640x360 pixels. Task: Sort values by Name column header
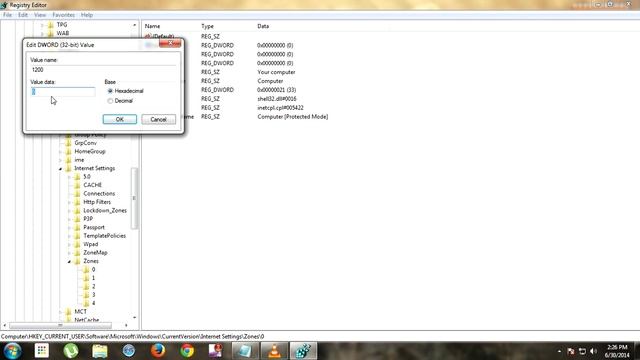(152, 26)
